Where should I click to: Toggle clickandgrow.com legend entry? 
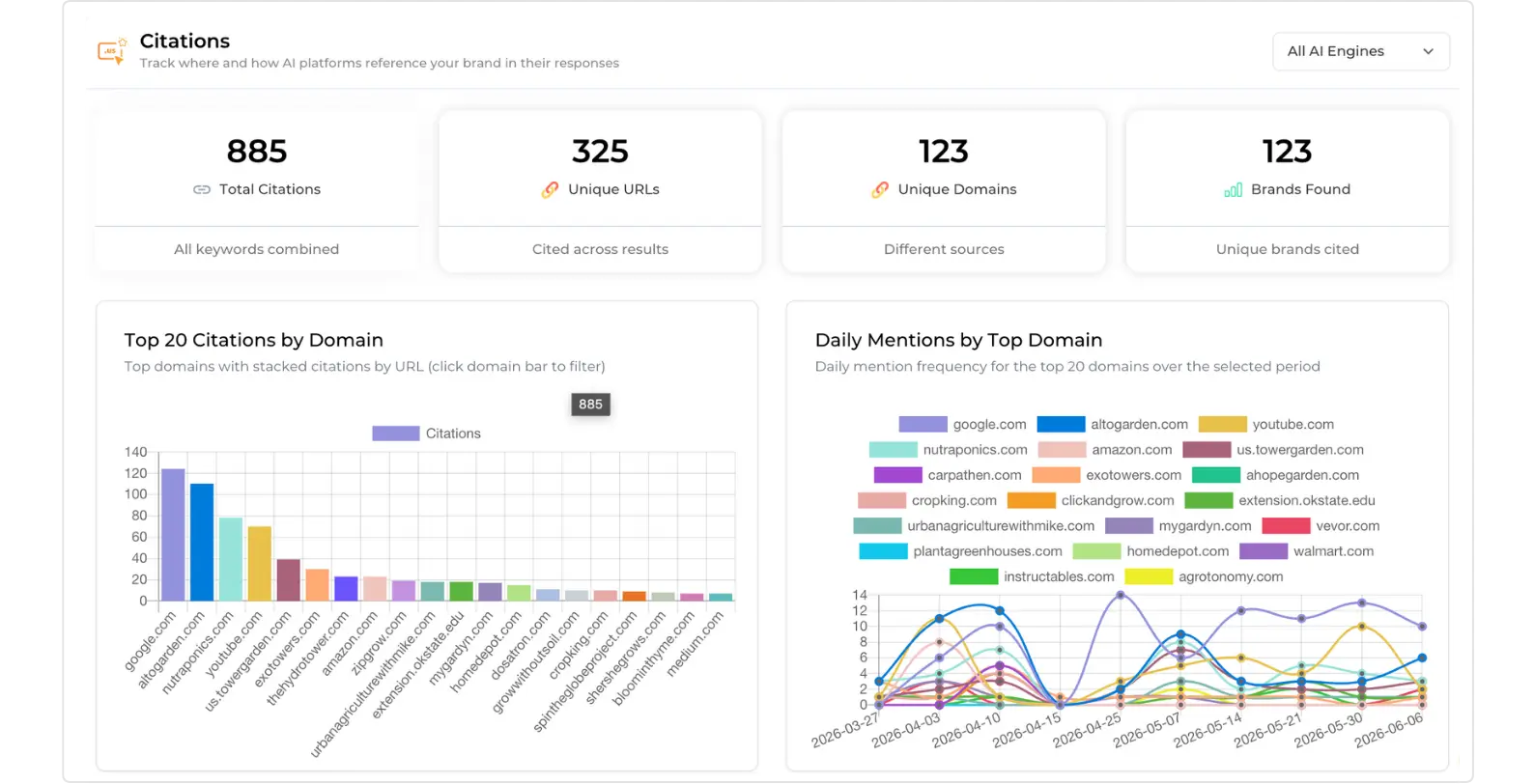(x=1091, y=500)
